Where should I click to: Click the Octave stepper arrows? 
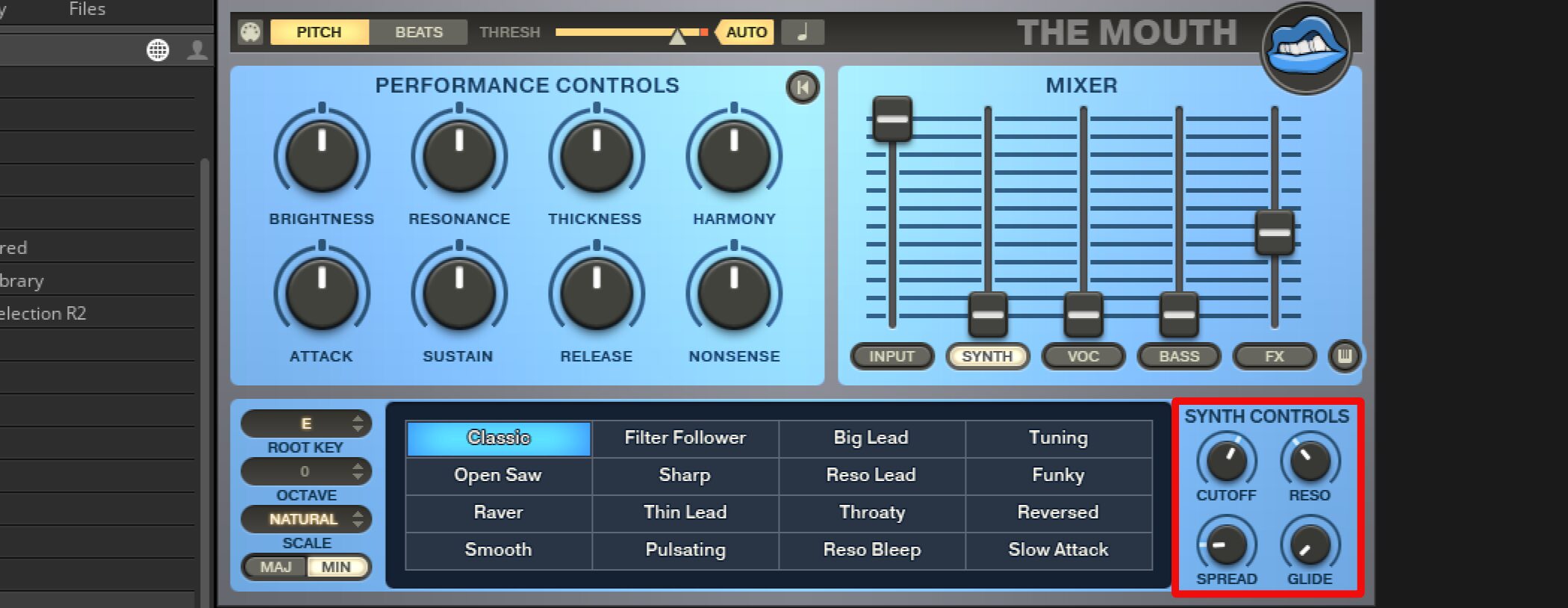[x=358, y=471]
